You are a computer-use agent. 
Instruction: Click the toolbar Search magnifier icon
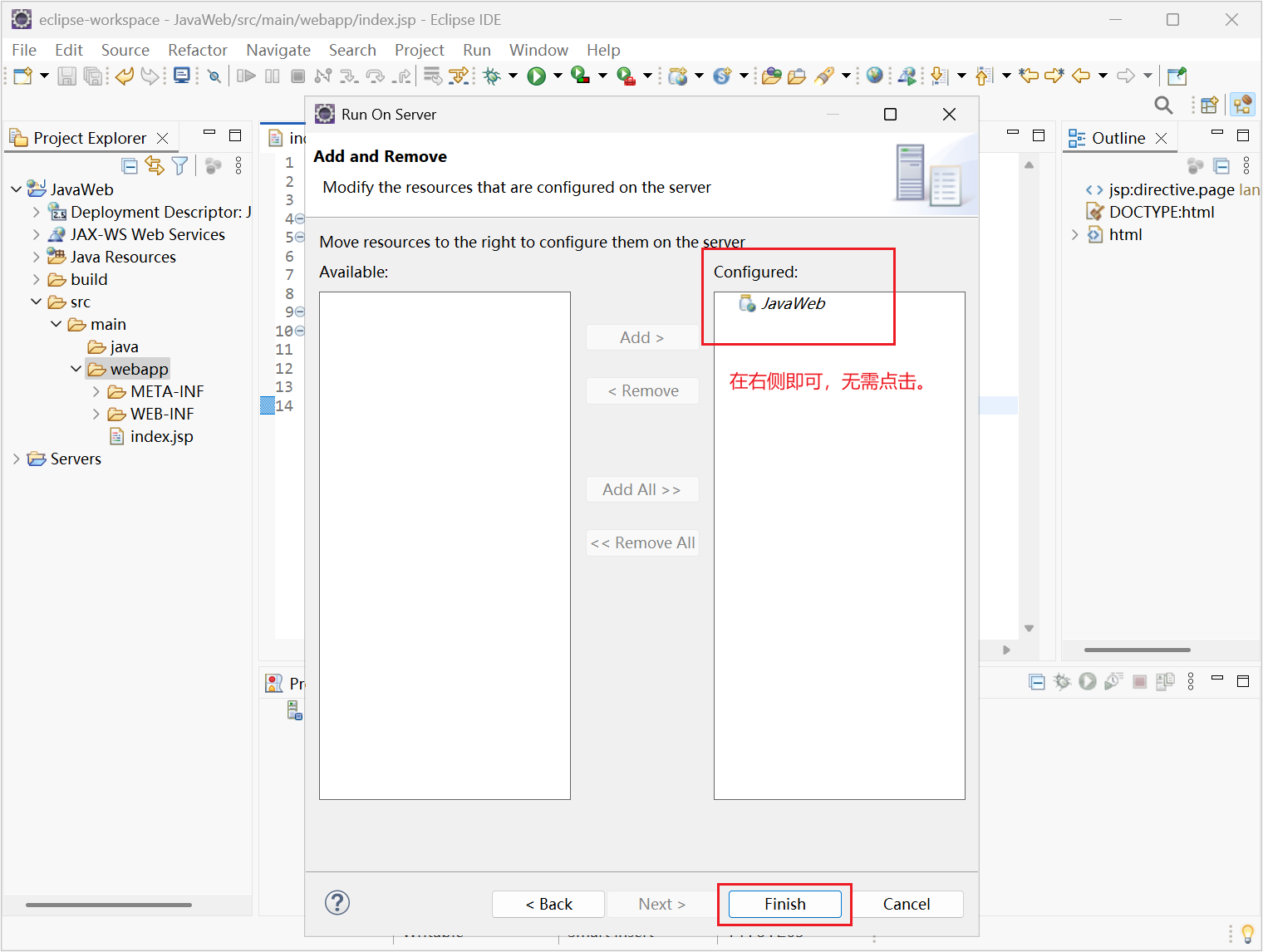coord(1164,105)
